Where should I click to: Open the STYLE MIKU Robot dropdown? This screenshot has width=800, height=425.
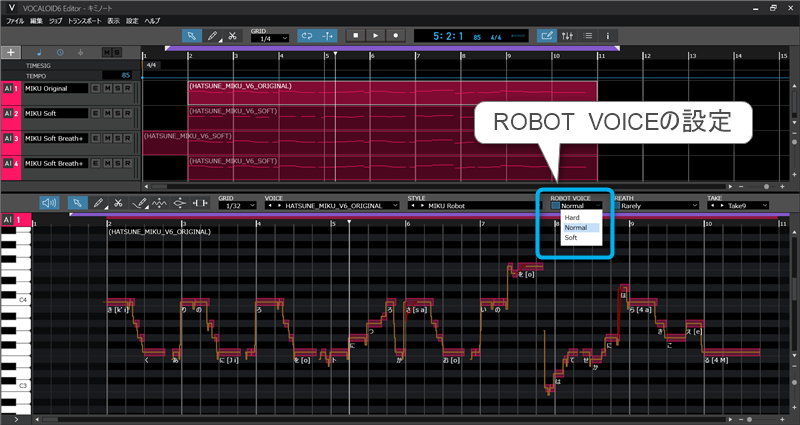(472, 206)
